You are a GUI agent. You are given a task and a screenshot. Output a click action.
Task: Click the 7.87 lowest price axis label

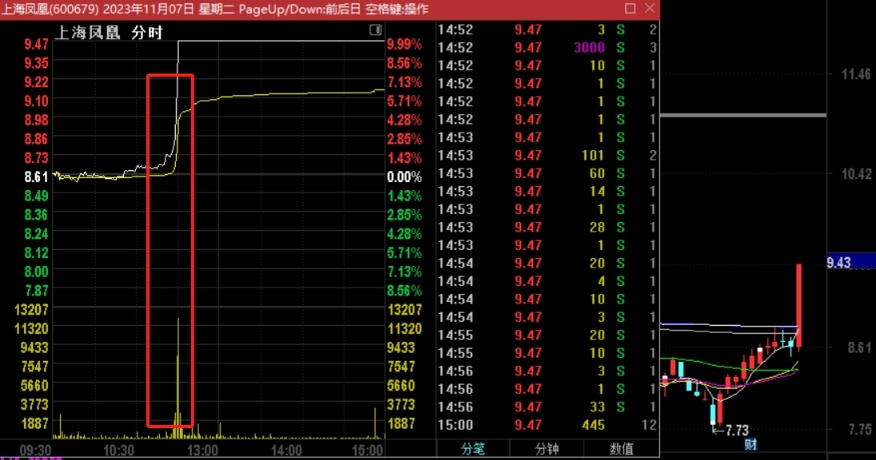[x=36, y=291]
